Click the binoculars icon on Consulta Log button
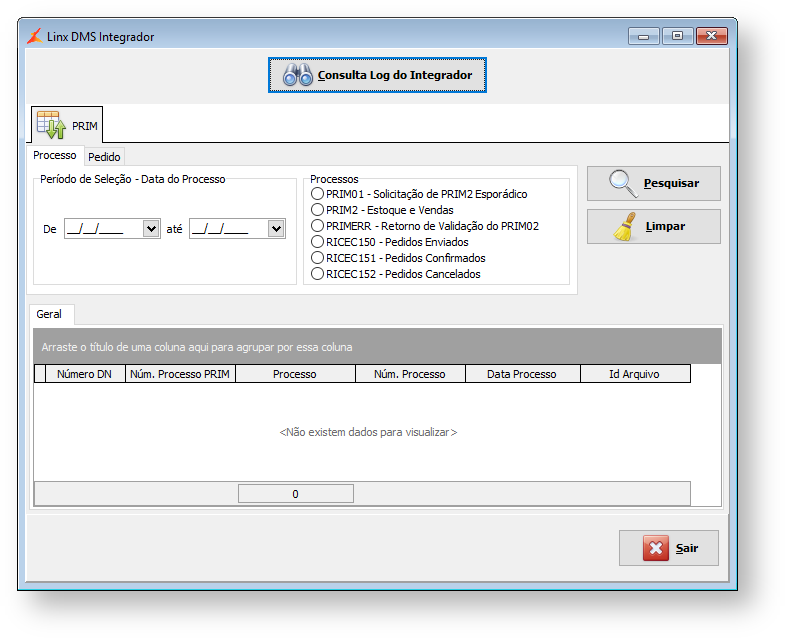Screen dimensions: 786x639 [298, 76]
